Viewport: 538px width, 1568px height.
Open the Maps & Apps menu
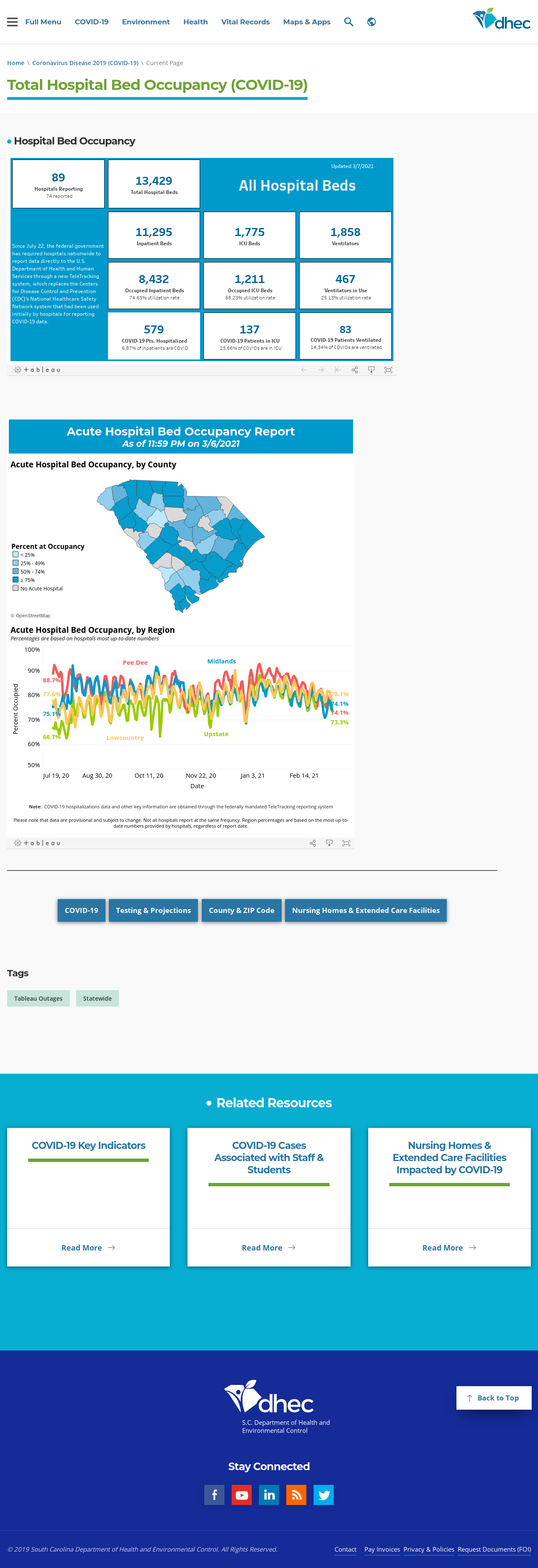click(307, 22)
